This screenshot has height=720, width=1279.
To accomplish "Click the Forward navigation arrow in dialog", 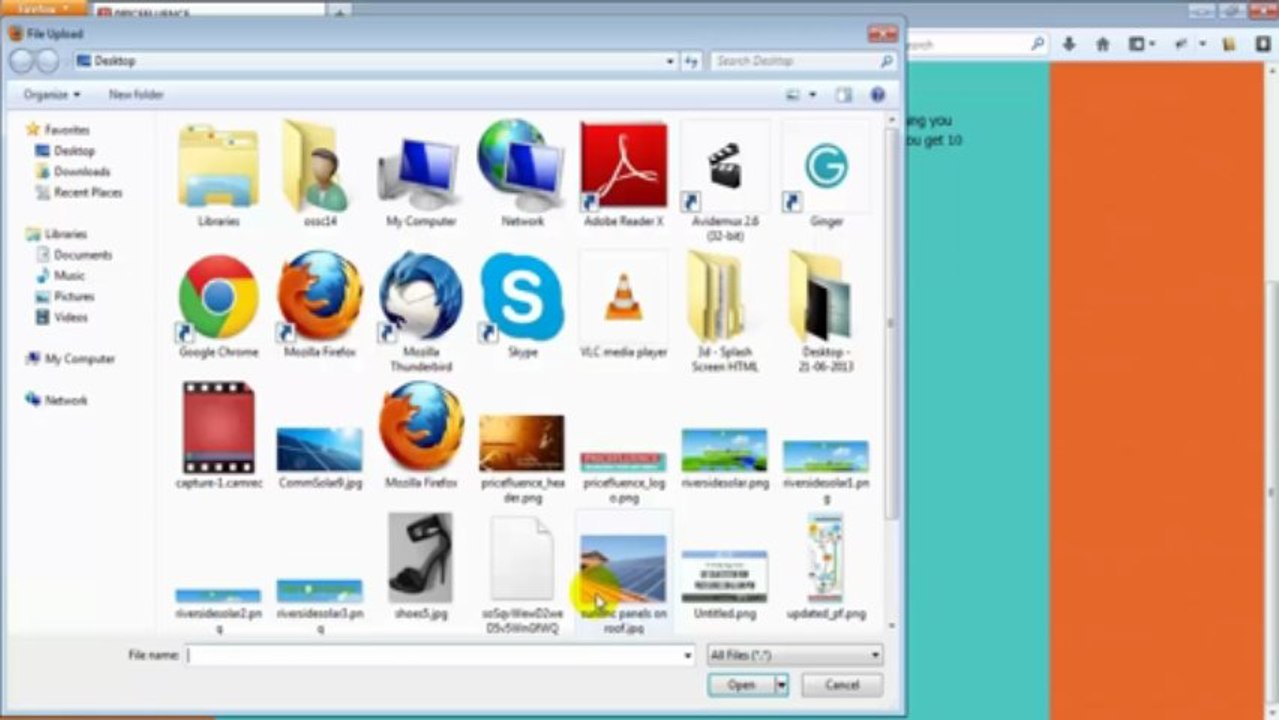I will coord(47,61).
